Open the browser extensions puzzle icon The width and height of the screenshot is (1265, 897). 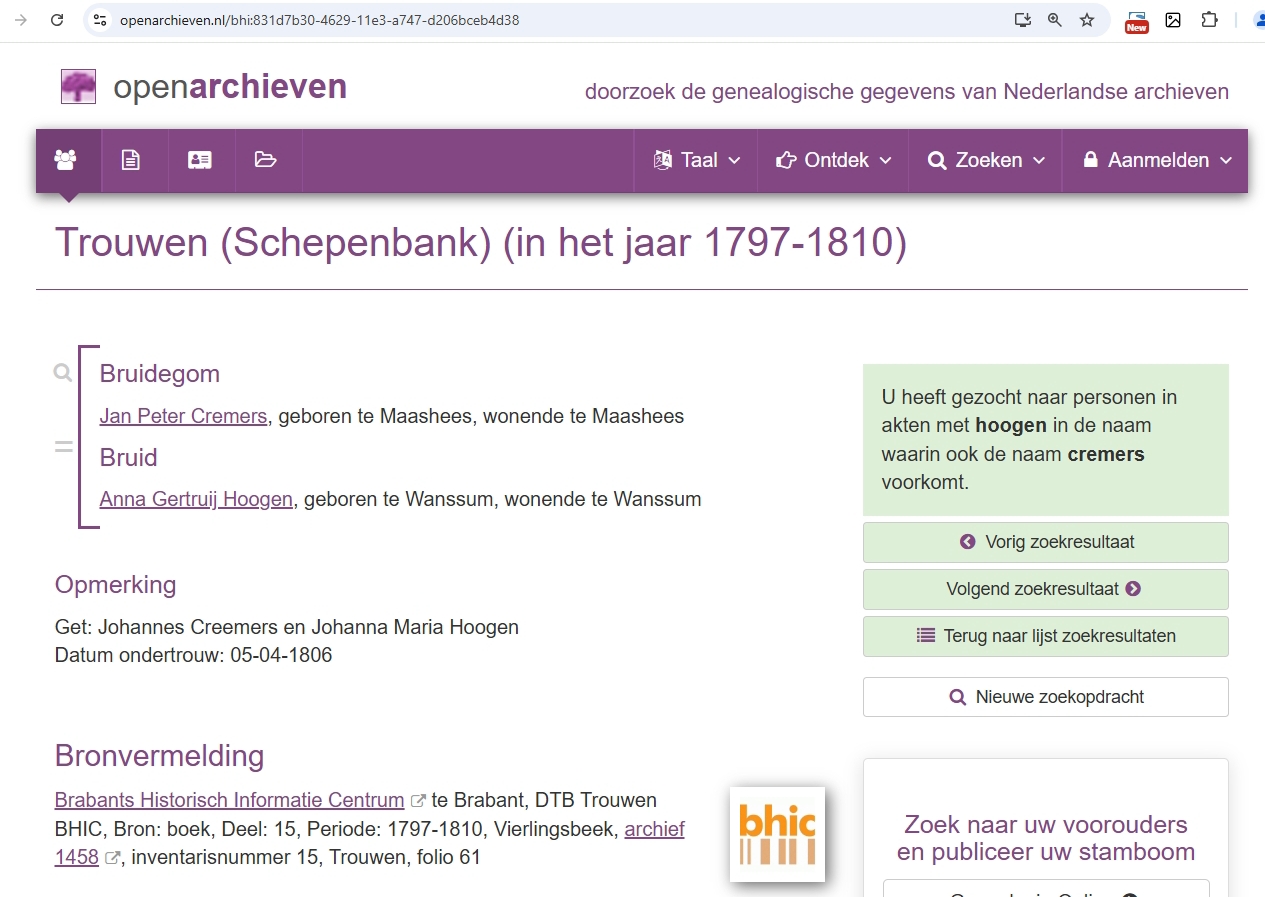coord(1209,20)
